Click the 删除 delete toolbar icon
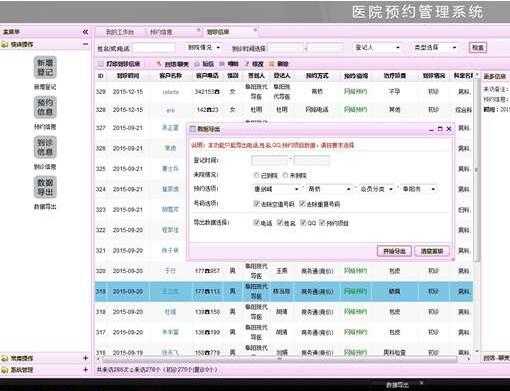The height and width of the screenshot is (391, 510). point(279,64)
